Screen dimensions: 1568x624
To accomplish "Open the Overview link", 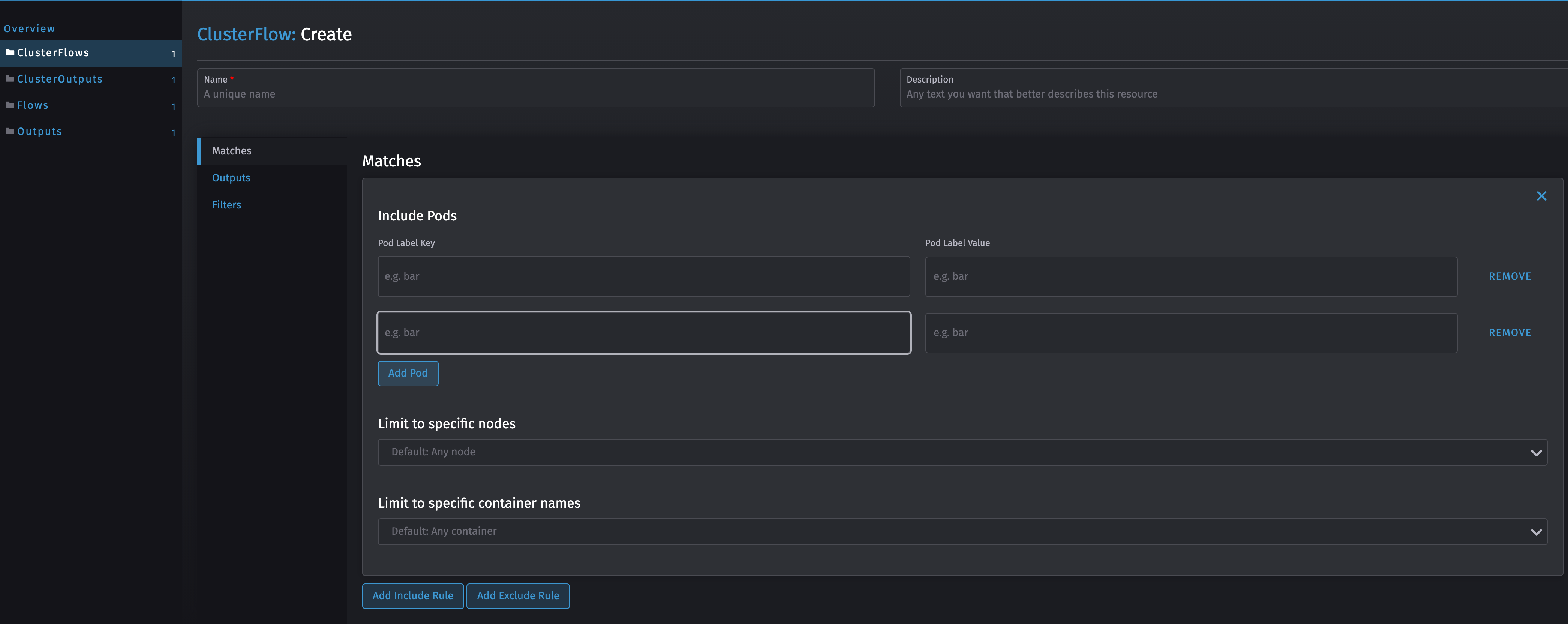I will 29,28.
